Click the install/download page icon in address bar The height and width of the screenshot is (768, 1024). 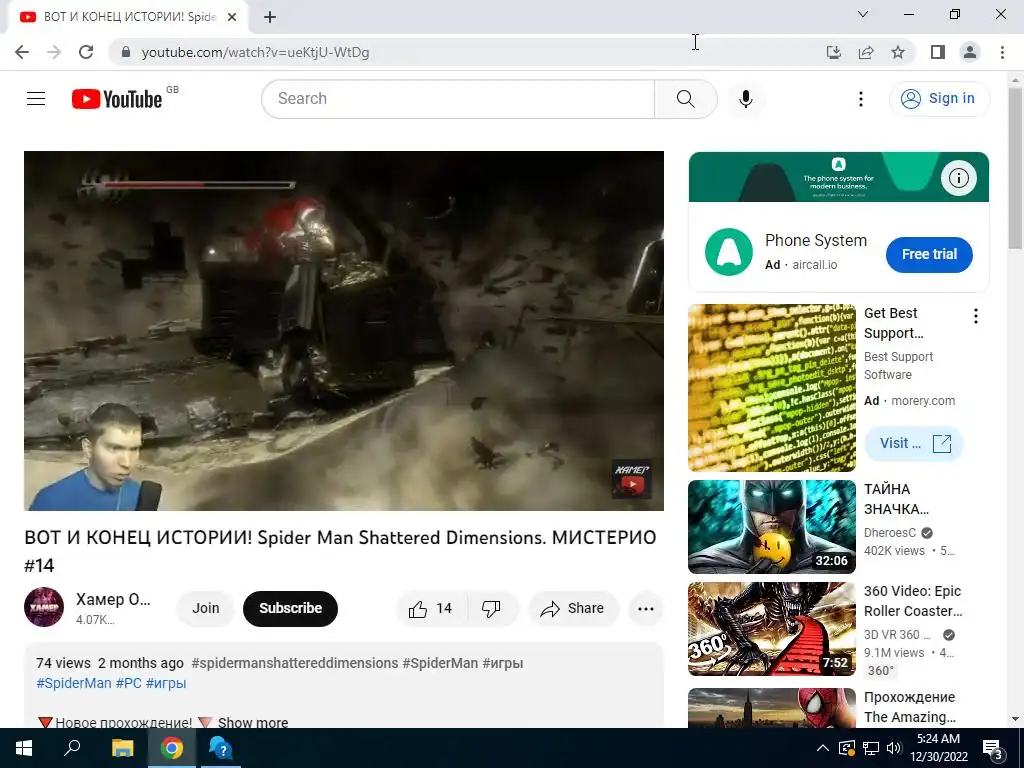point(834,52)
